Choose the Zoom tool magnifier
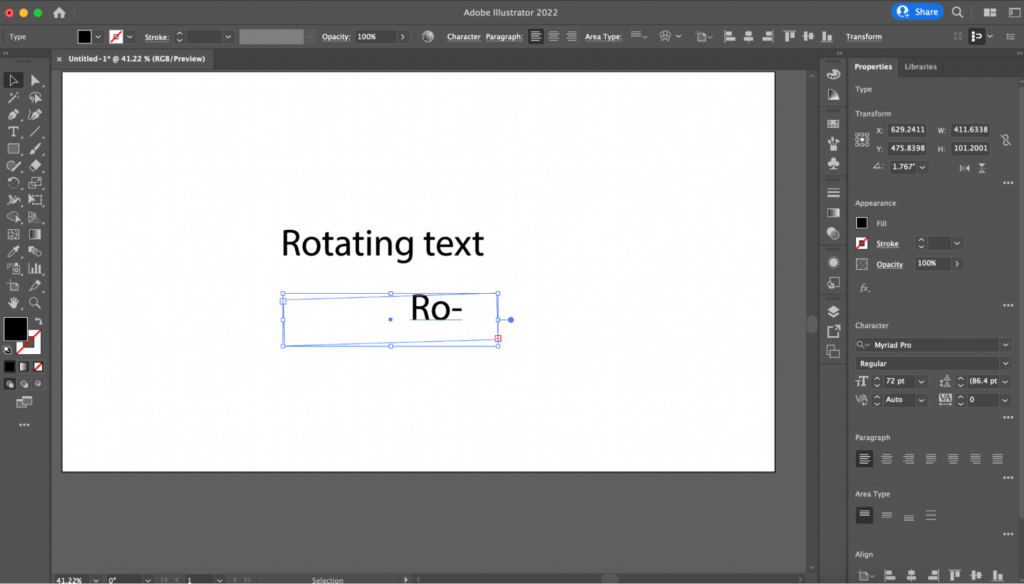This screenshot has width=1024, height=584. tap(35, 302)
